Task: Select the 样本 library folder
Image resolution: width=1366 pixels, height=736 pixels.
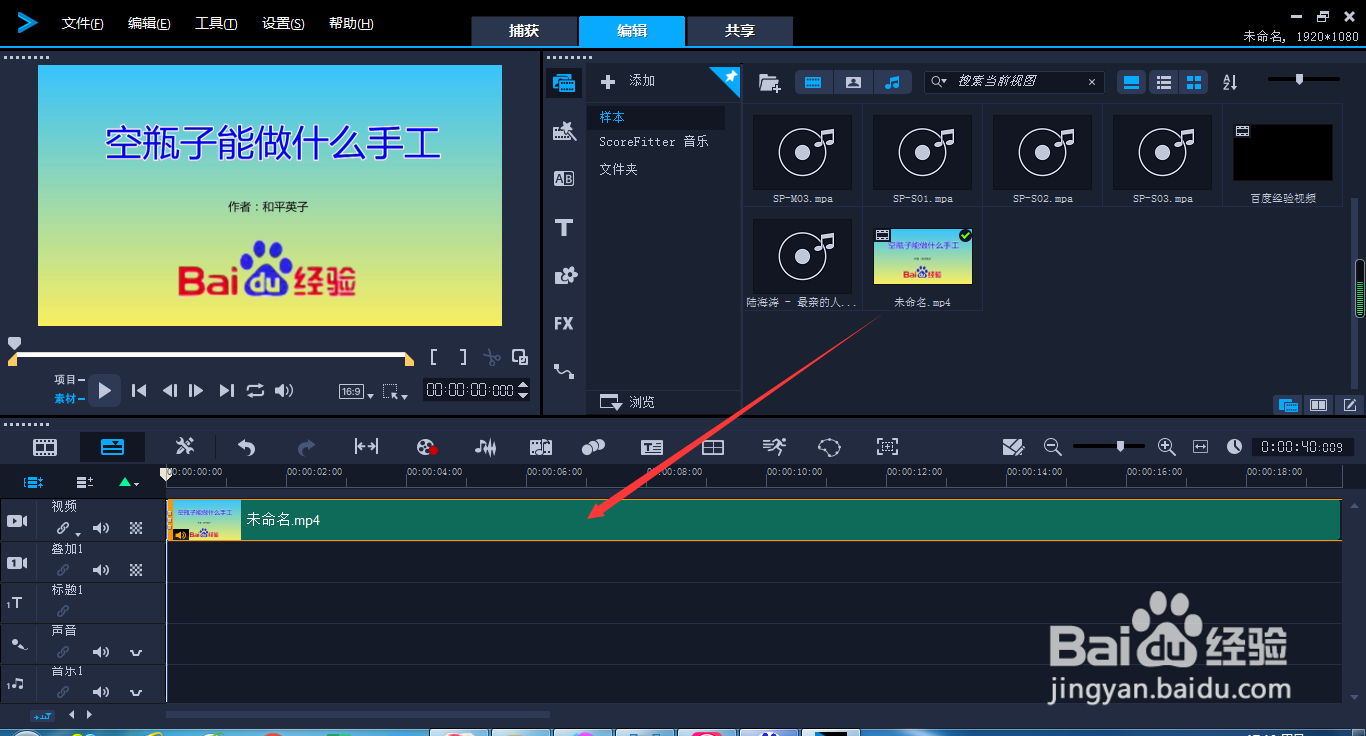Action: click(656, 117)
